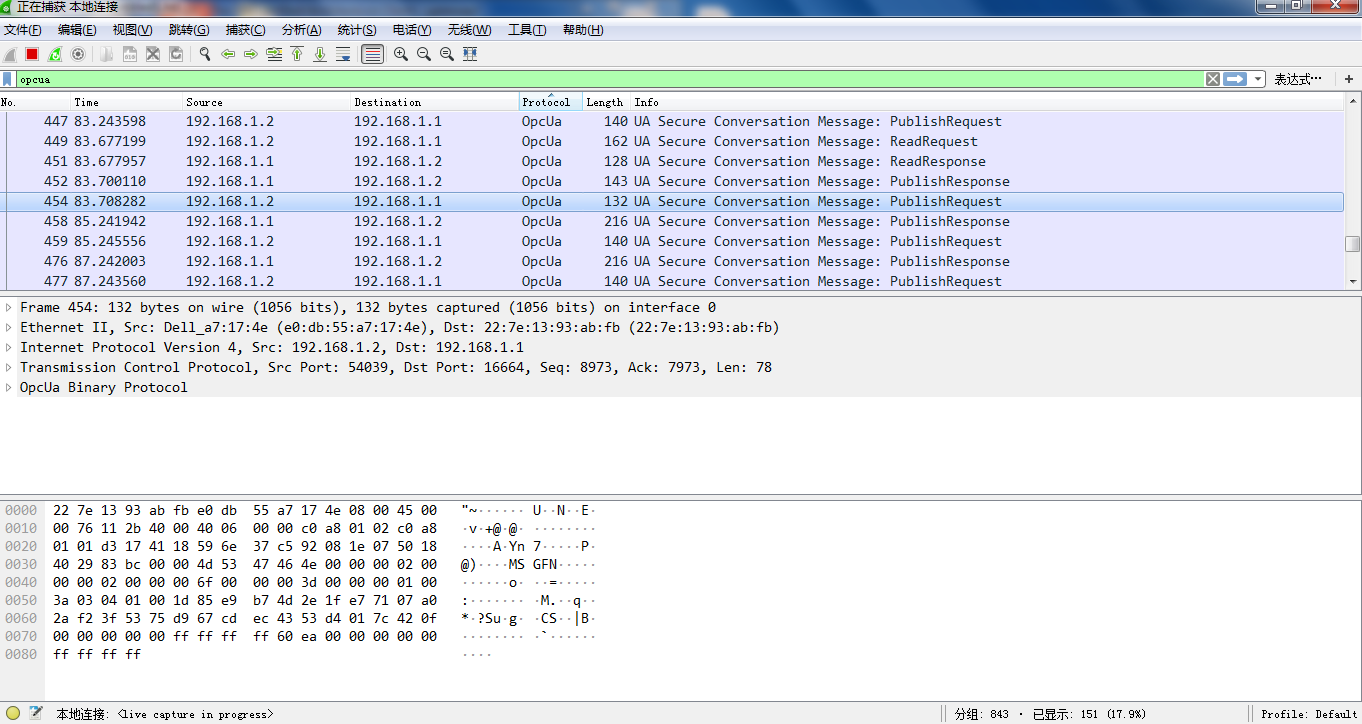Zoom in the main window text
The width and height of the screenshot is (1362, 724).
(400, 54)
